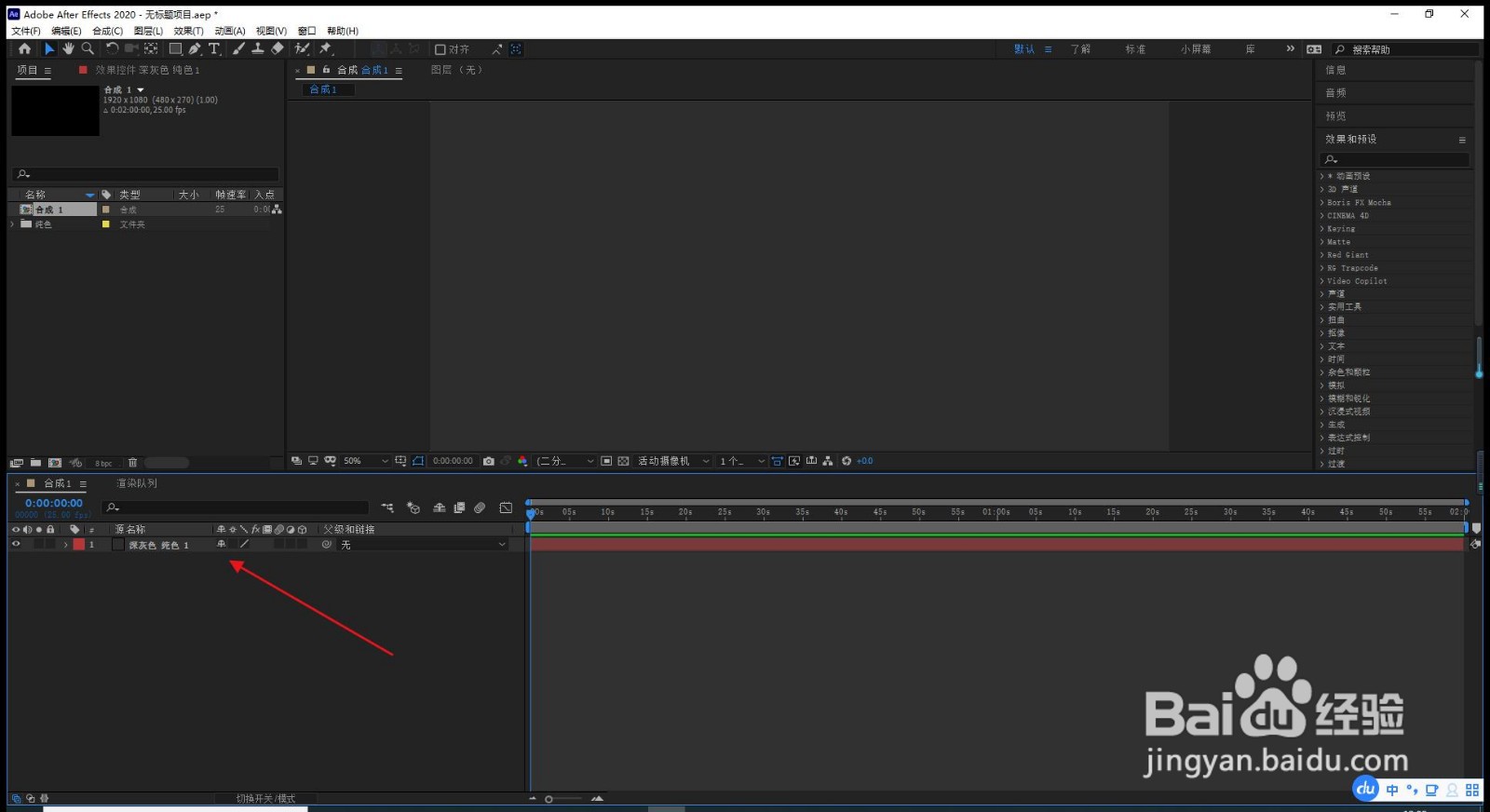Select the Brush tool
Image resolution: width=1490 pixels, height=812 pixels.
click(x=238, y=49)
